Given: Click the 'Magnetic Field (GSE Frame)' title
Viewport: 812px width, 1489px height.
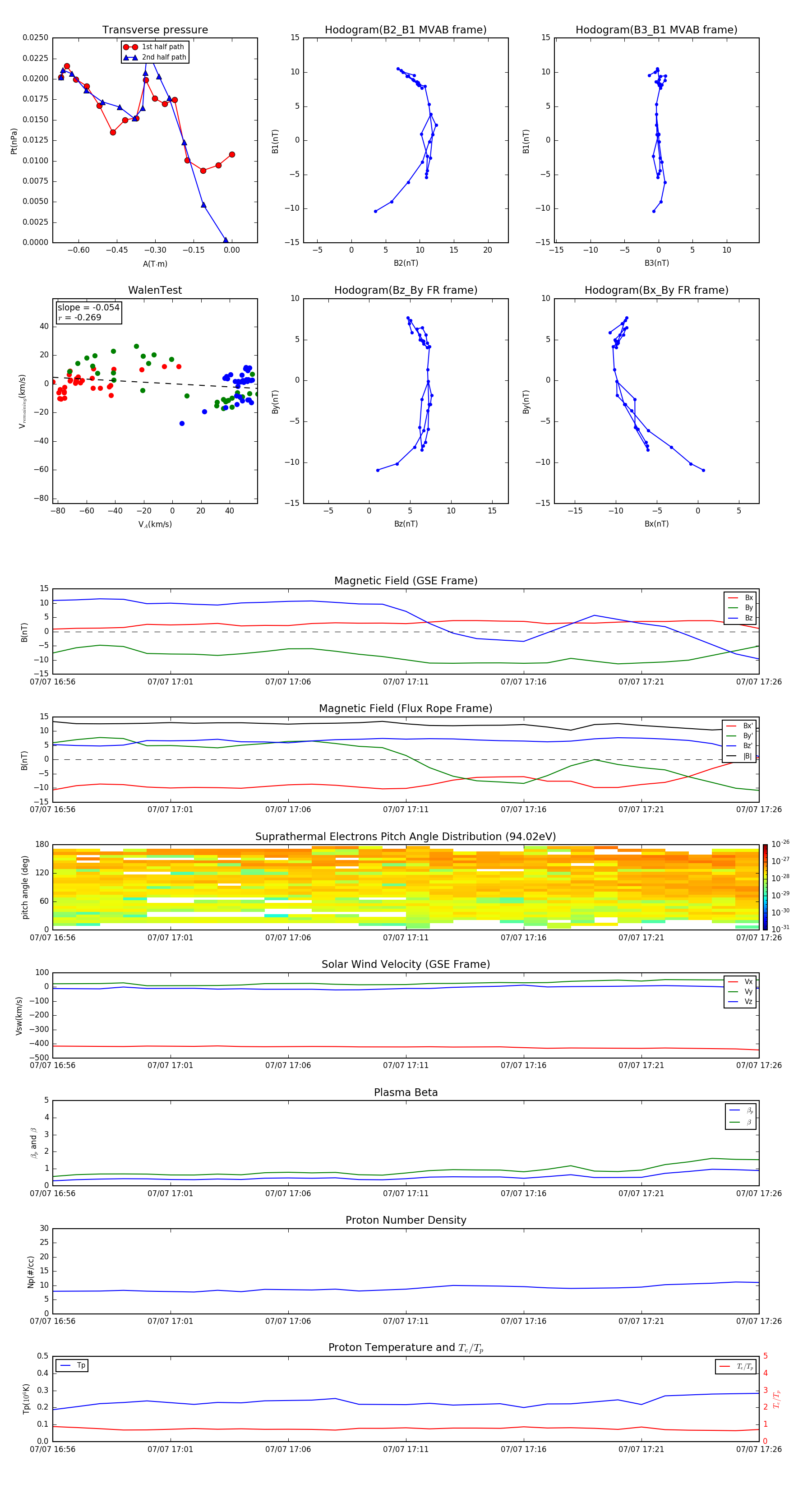Looking at the screenshot, I should [x=406, y=581].
